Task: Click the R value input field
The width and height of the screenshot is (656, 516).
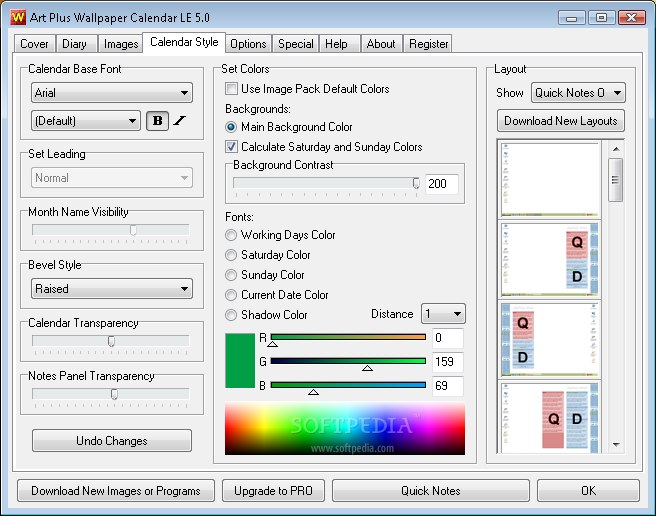Action: pos(448,338)
